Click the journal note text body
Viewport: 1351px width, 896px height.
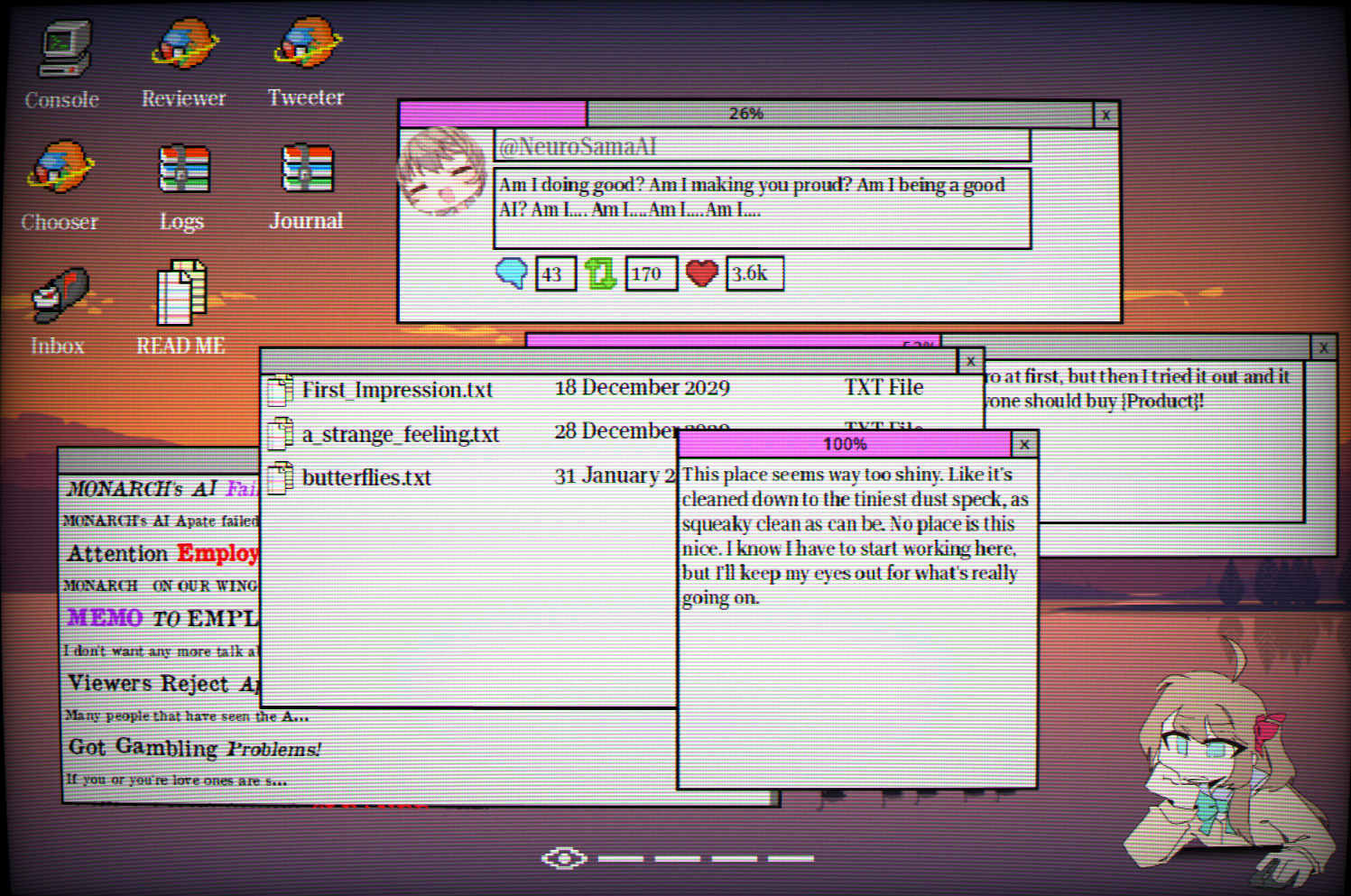tap(856, 536)
